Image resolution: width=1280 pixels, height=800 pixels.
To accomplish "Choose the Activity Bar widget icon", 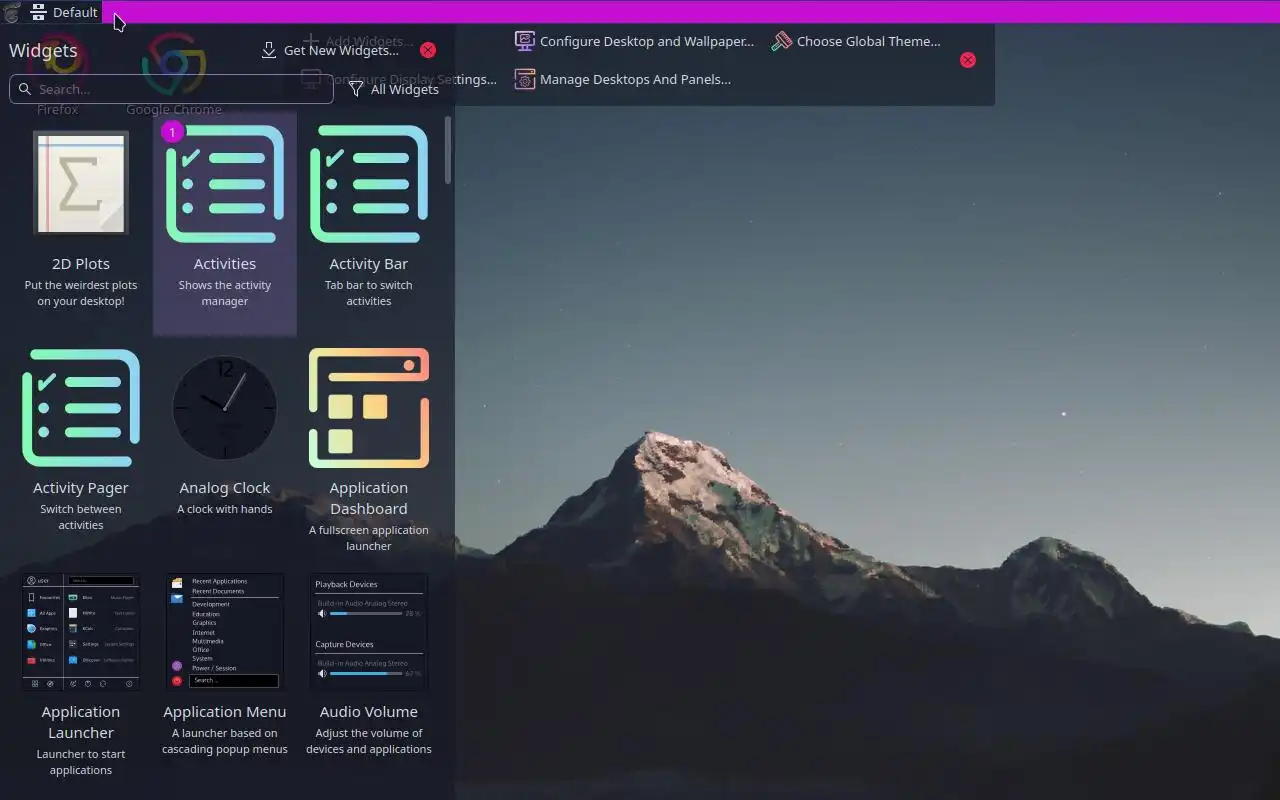I will 369,184.
